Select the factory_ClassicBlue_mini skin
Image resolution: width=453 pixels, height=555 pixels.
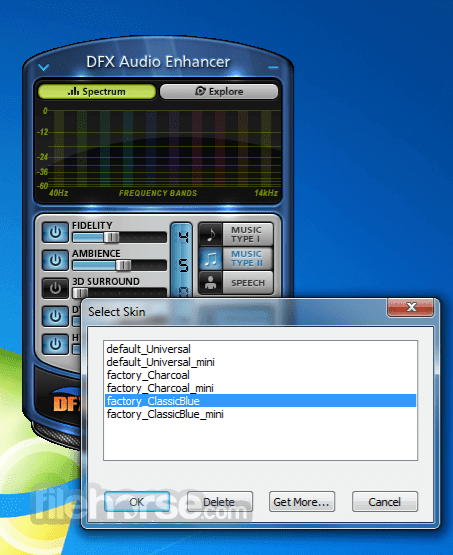(x=260, y=414)
